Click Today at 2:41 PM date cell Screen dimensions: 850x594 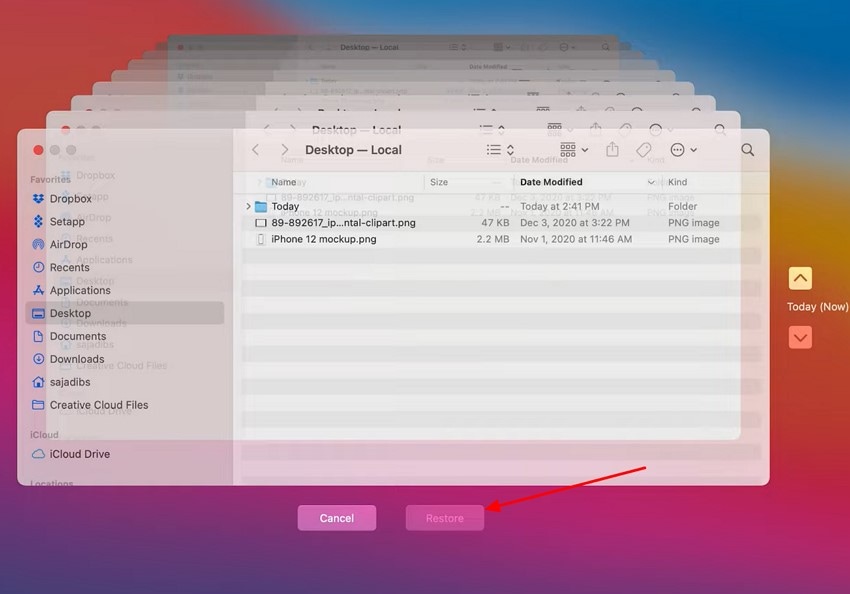559,206
